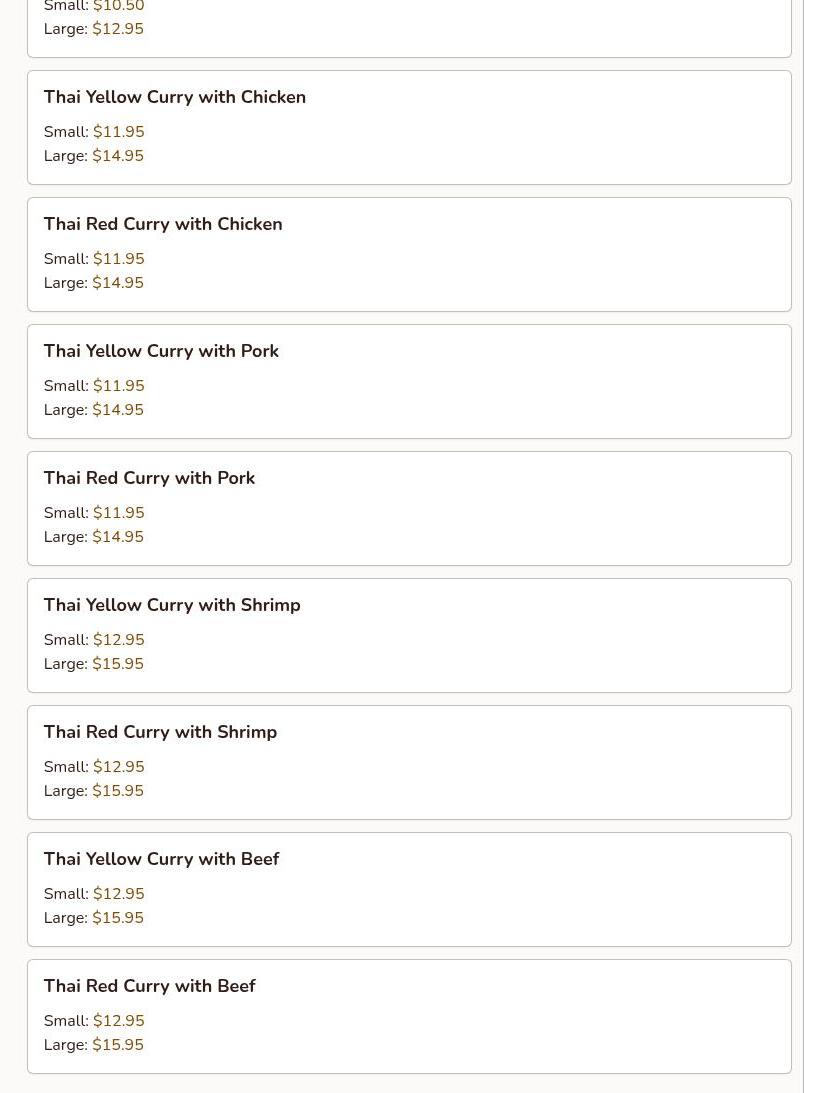Click small $12.95 price for Red Curry Shrimp
The height and width of the screenshot is (1093, 824).
coord(119,767)
